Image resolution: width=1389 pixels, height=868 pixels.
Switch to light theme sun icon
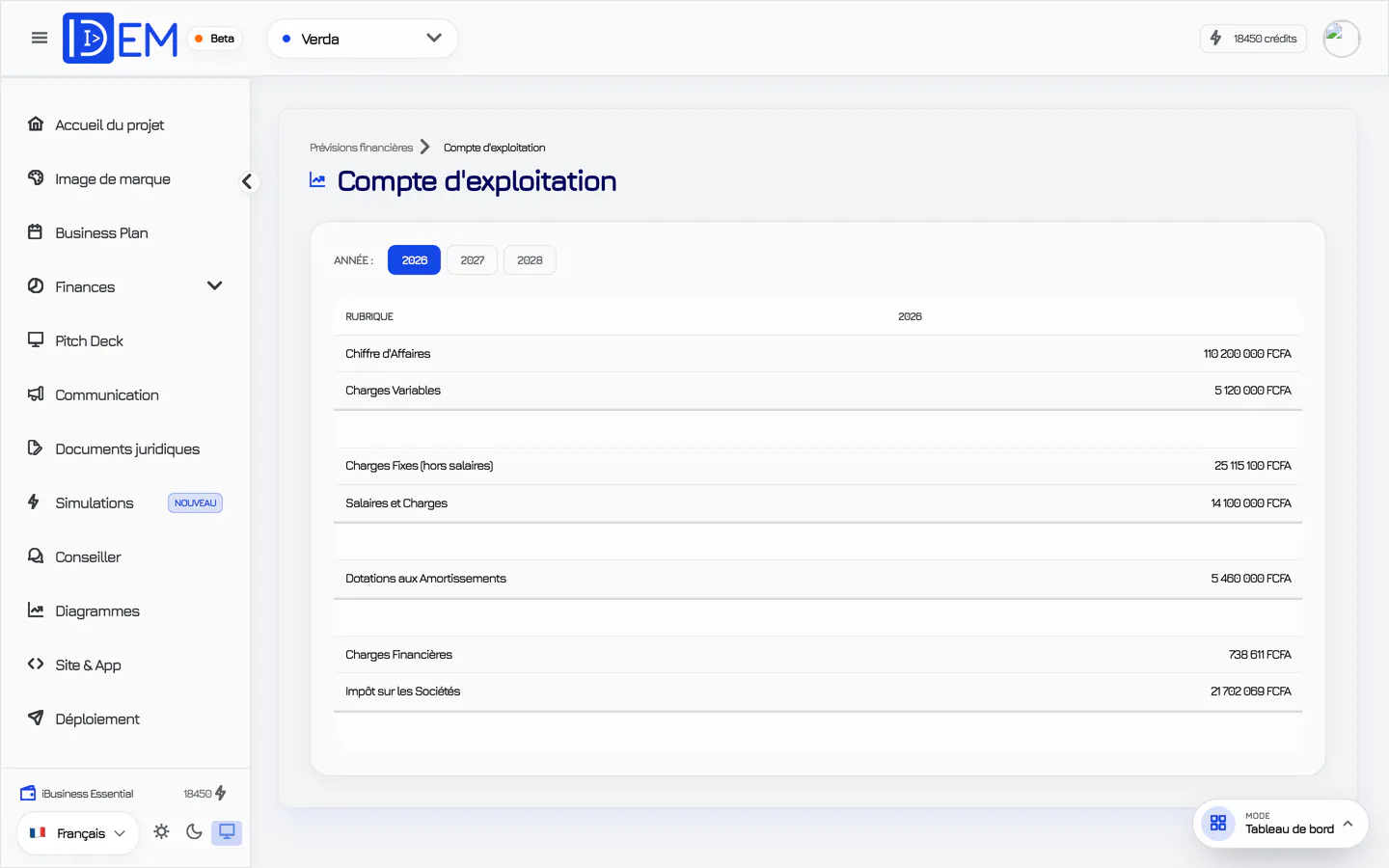pyautogui.click(x=161, y=831)
